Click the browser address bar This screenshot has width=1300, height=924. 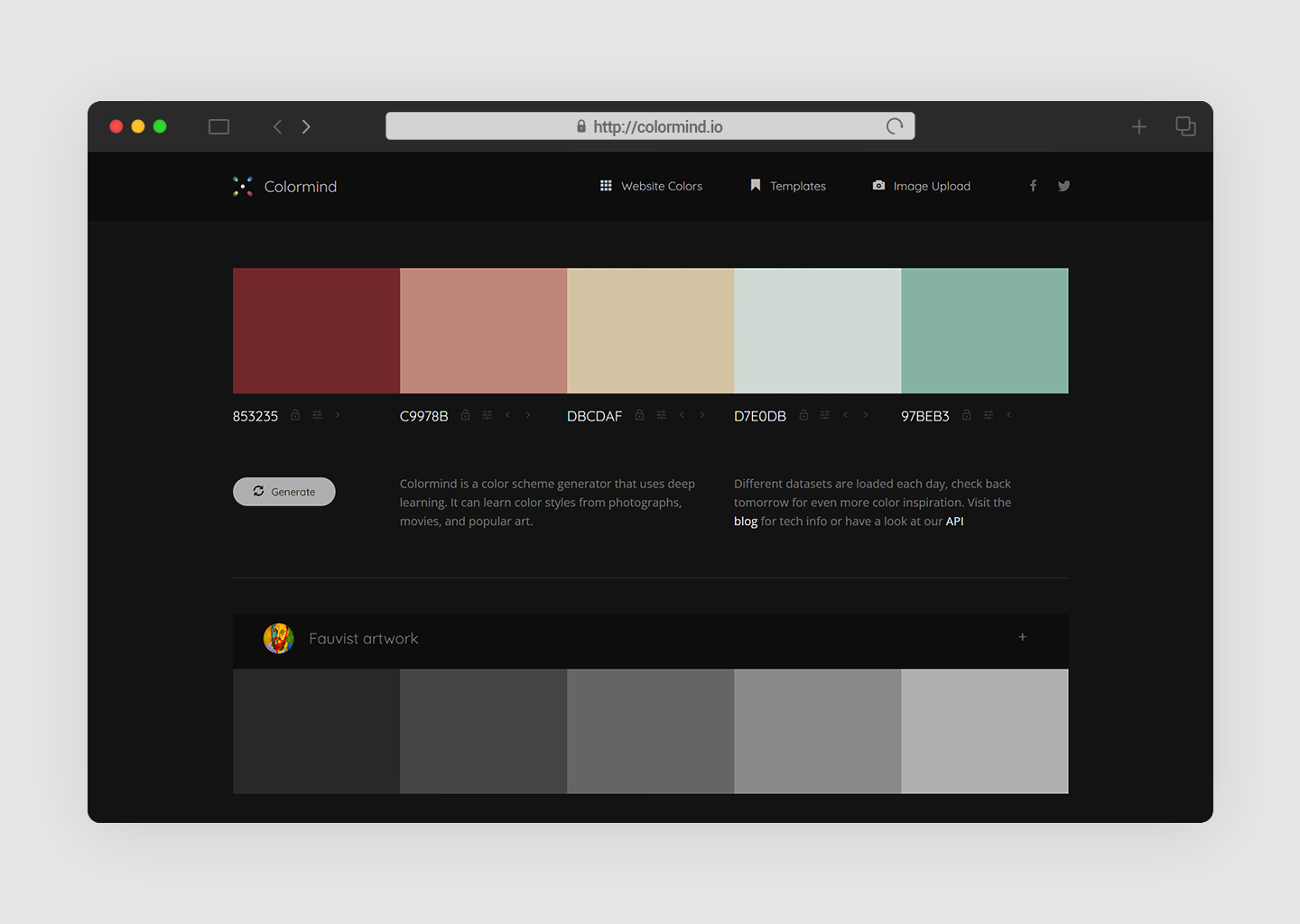[650, 125]
